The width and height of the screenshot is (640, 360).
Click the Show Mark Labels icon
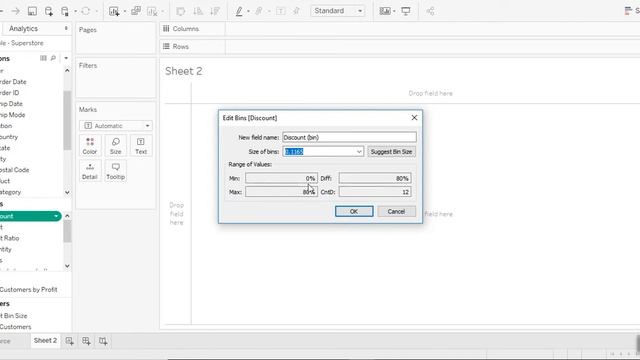click(x=281, y=11)
